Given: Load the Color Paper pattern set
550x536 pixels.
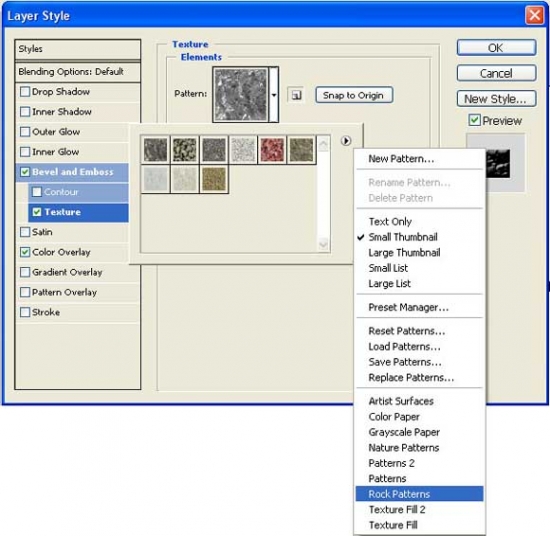Looking at the screenshot, I should tap(420, 417).
